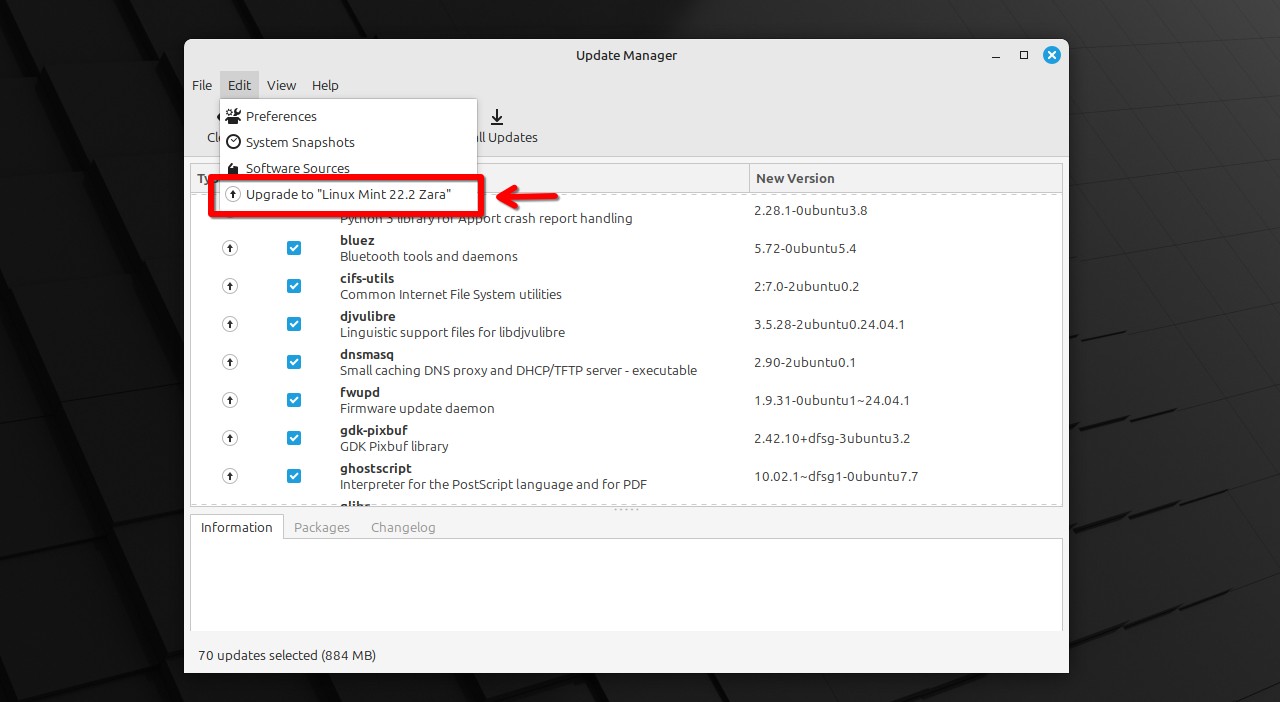Click "Common Internet File System utilities" description
This screenshot has width=1280, height=702.
[x=451, y=294]
